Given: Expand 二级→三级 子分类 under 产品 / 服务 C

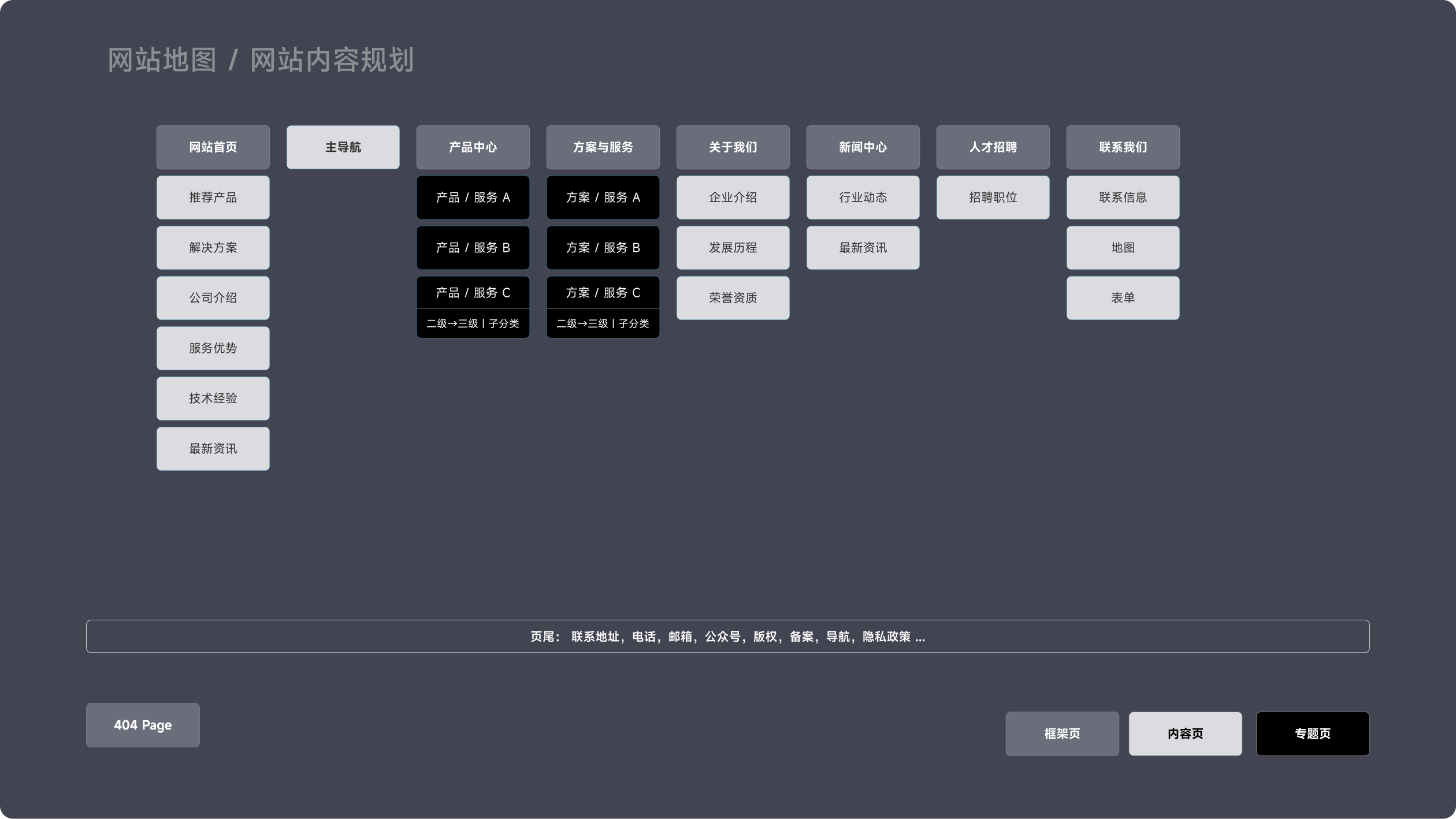Looking at the screenshot, I should [x=473, y=323].
